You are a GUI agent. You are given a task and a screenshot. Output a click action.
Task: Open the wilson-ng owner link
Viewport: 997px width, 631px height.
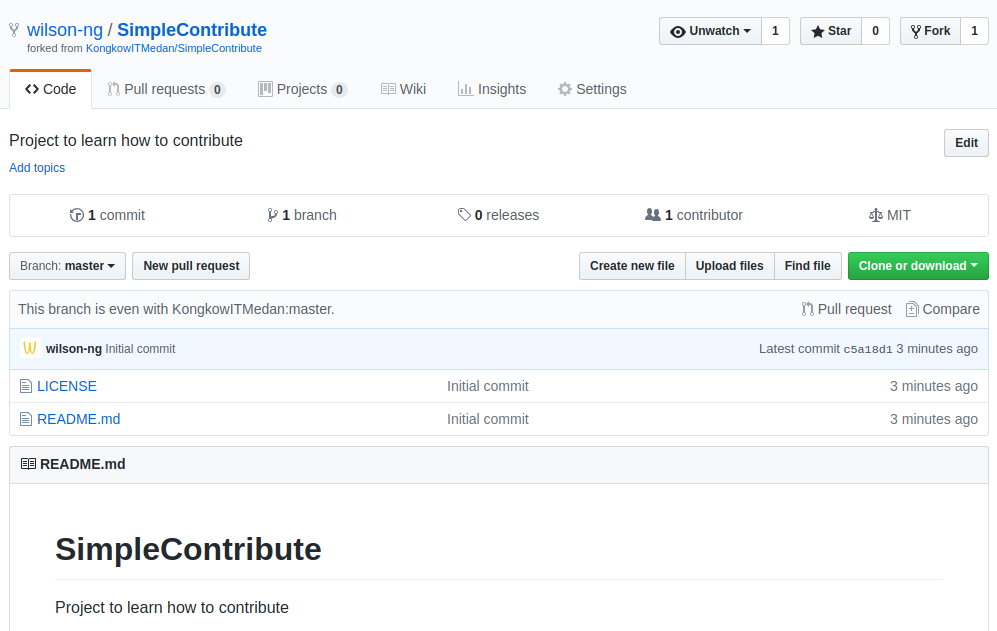click(65, 30)
